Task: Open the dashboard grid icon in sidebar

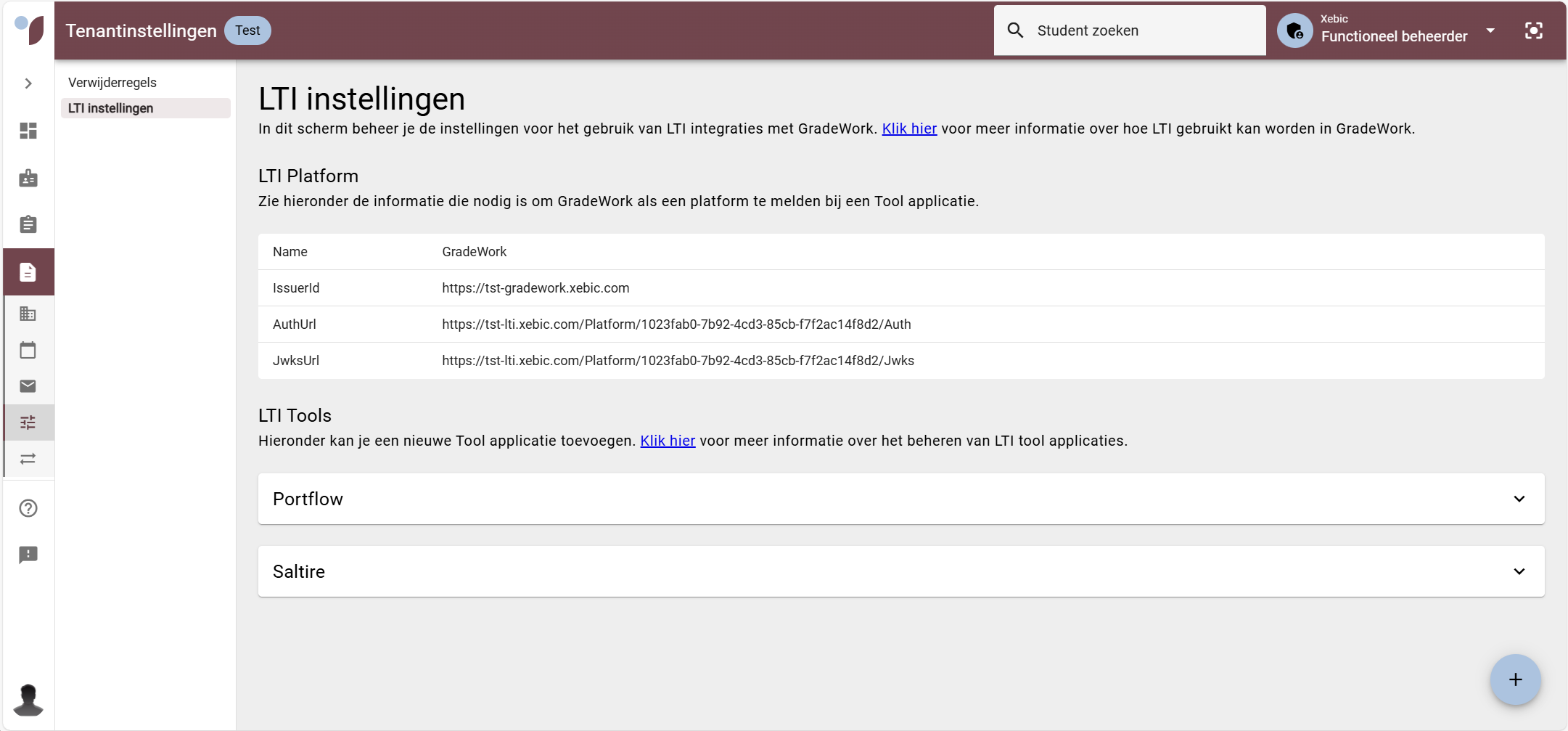Action: coord(28,131)
